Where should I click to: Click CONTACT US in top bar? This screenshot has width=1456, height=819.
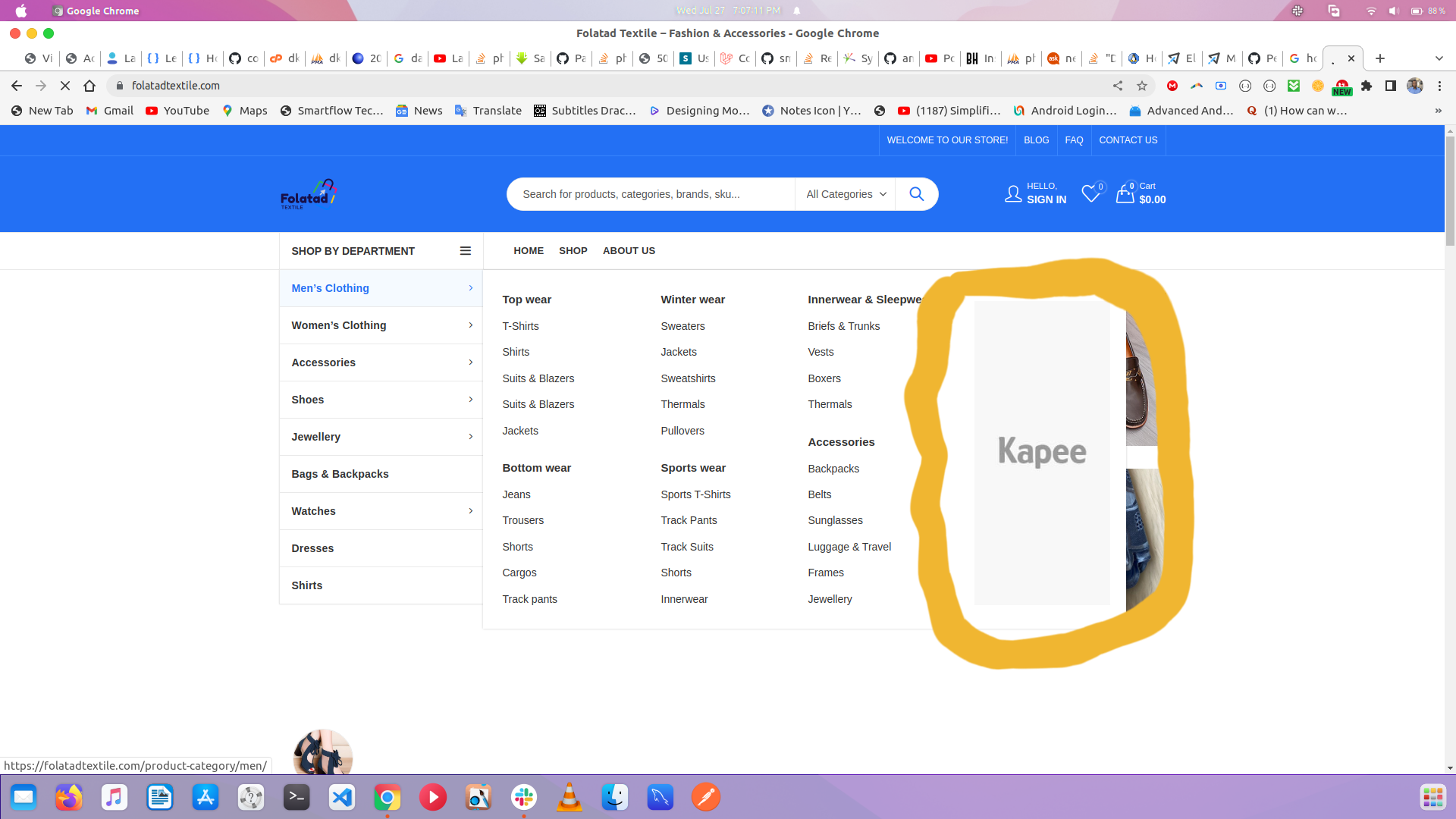(1128, 140)
